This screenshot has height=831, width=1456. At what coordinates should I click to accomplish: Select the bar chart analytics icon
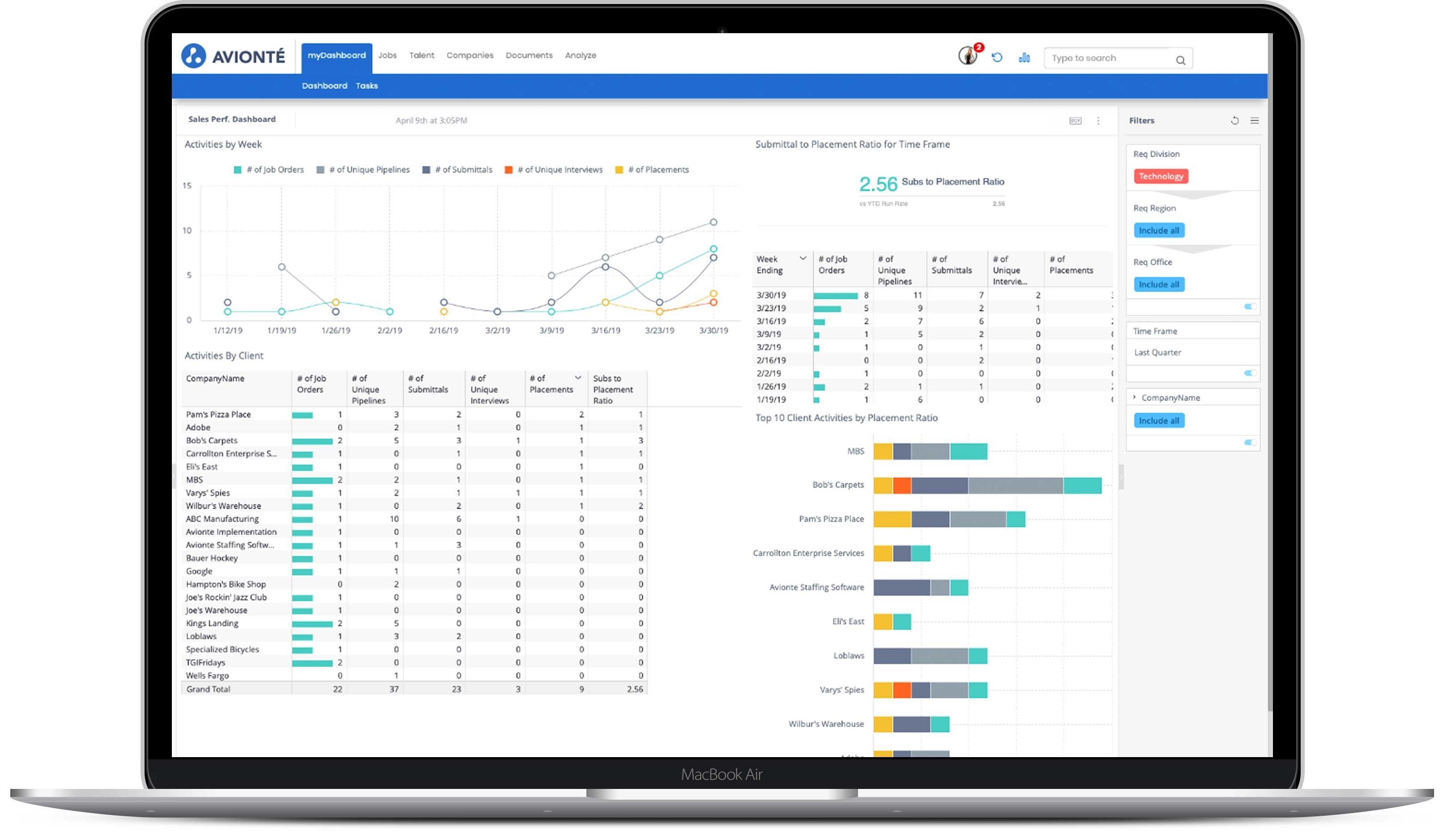(1024, 58)
